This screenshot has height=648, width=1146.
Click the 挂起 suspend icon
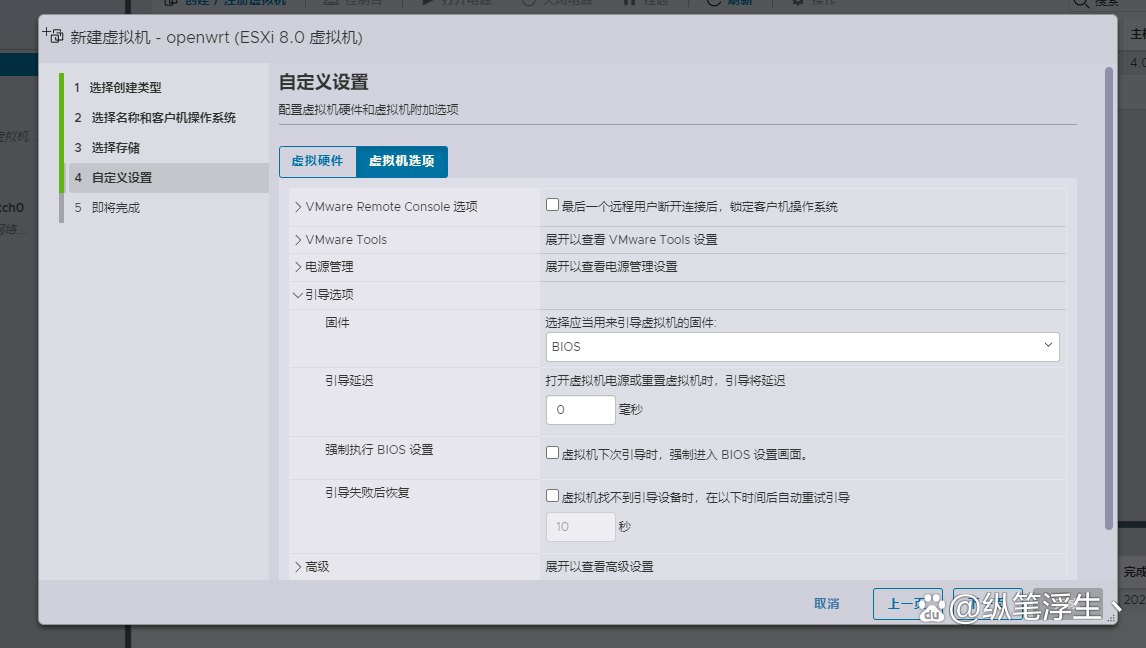629,3
